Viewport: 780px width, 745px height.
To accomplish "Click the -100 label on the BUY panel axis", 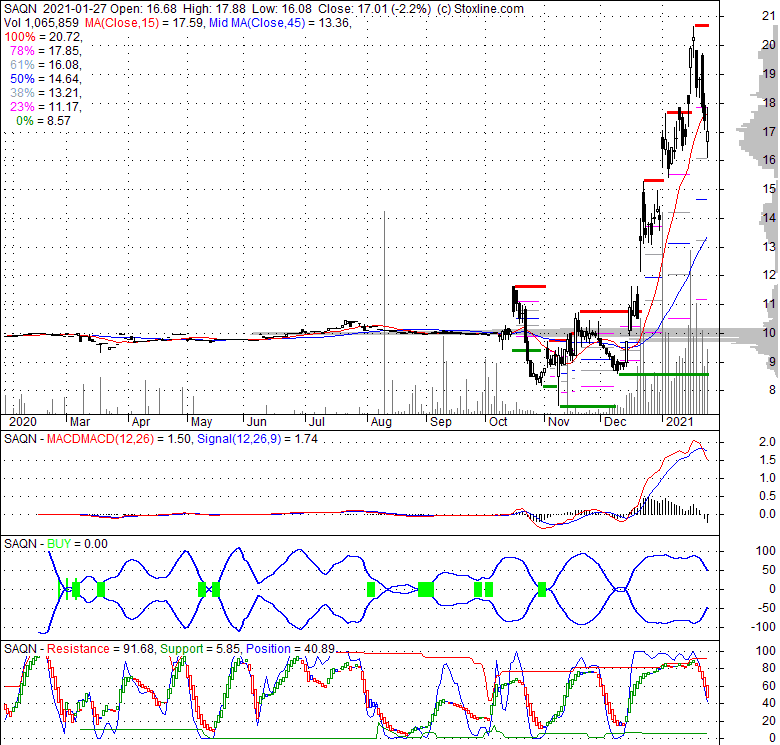I will [763, 627].
